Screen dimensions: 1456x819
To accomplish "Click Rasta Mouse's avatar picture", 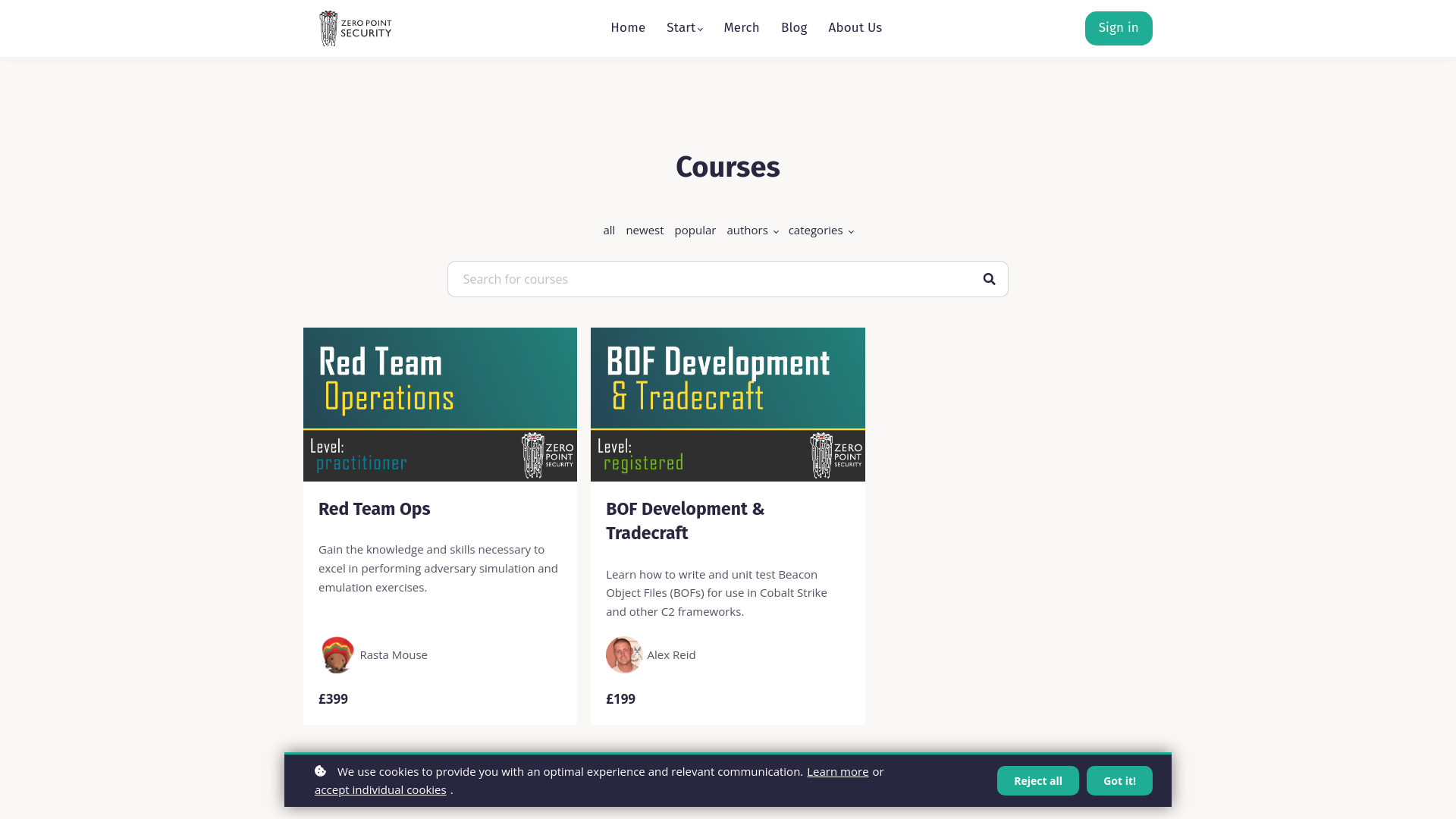I will [337, 654].
